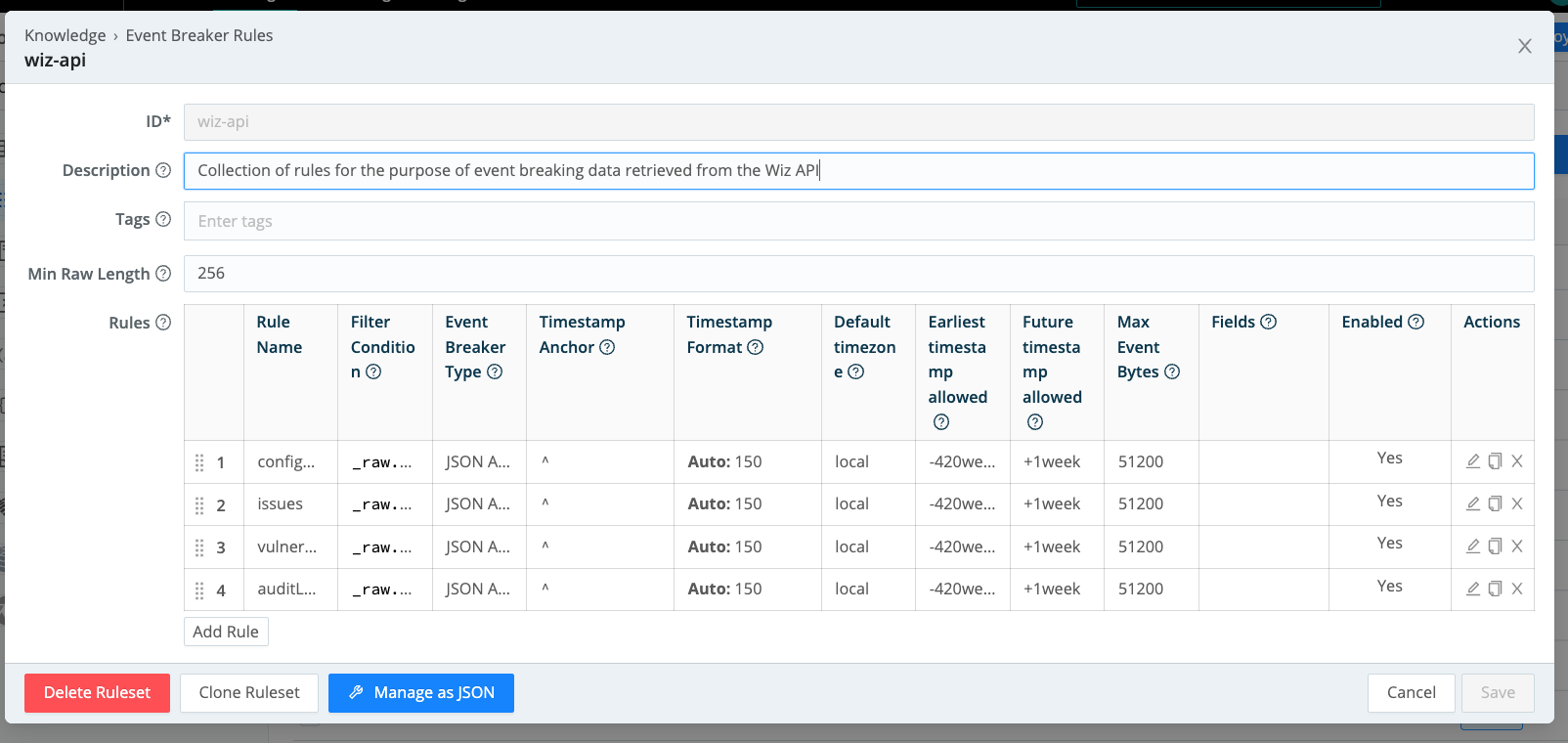This screenshot has height=743, width=1568.
Task: Cancel the ruleset edits
Action: tap(1411, 692)
